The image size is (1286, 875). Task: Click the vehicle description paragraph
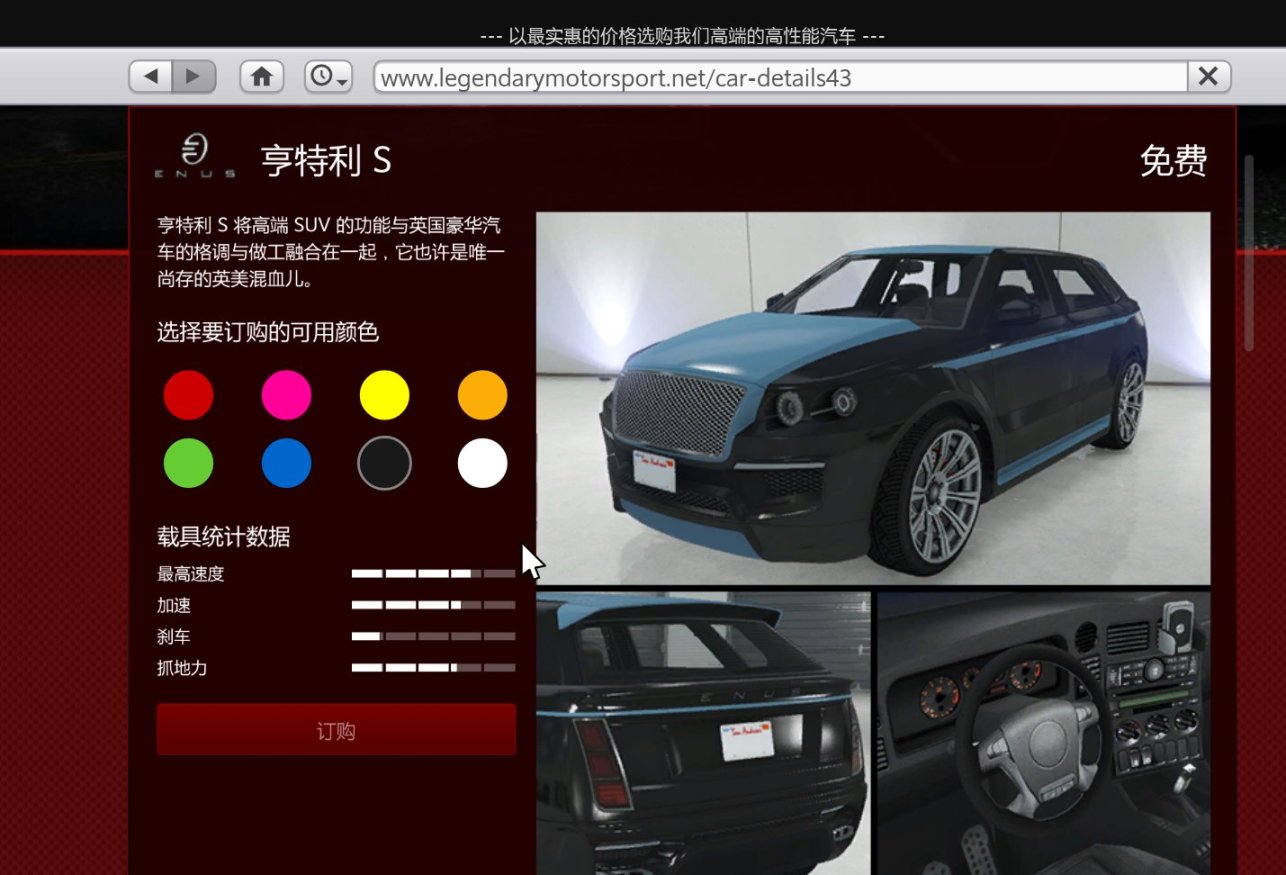331,252
